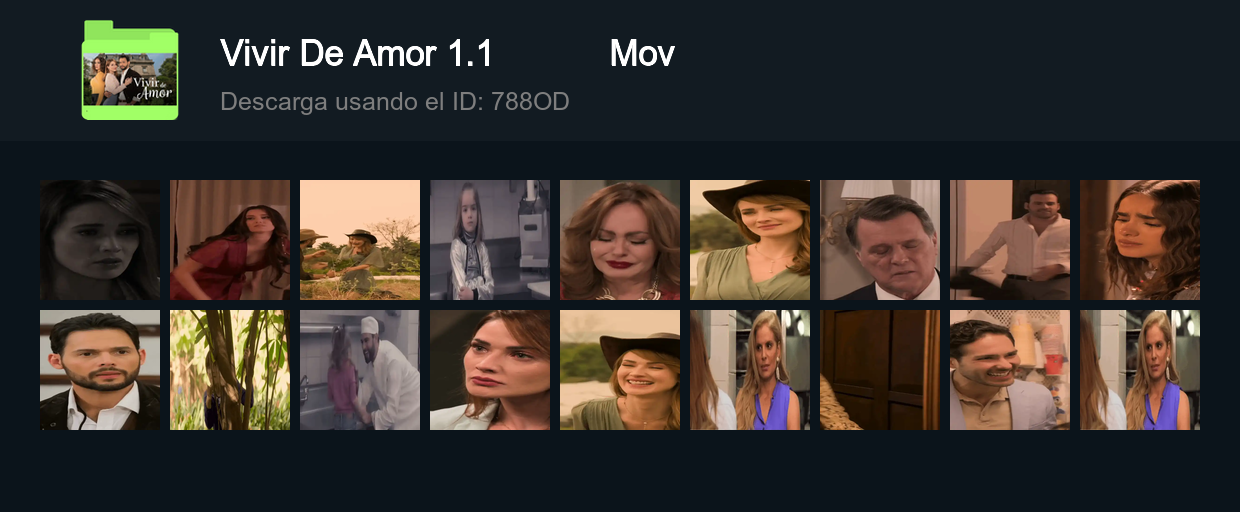The height and width of the screenshot is (512, 1240).
Task: Open thumbnail of woman in red top
Action: (230, 240)
